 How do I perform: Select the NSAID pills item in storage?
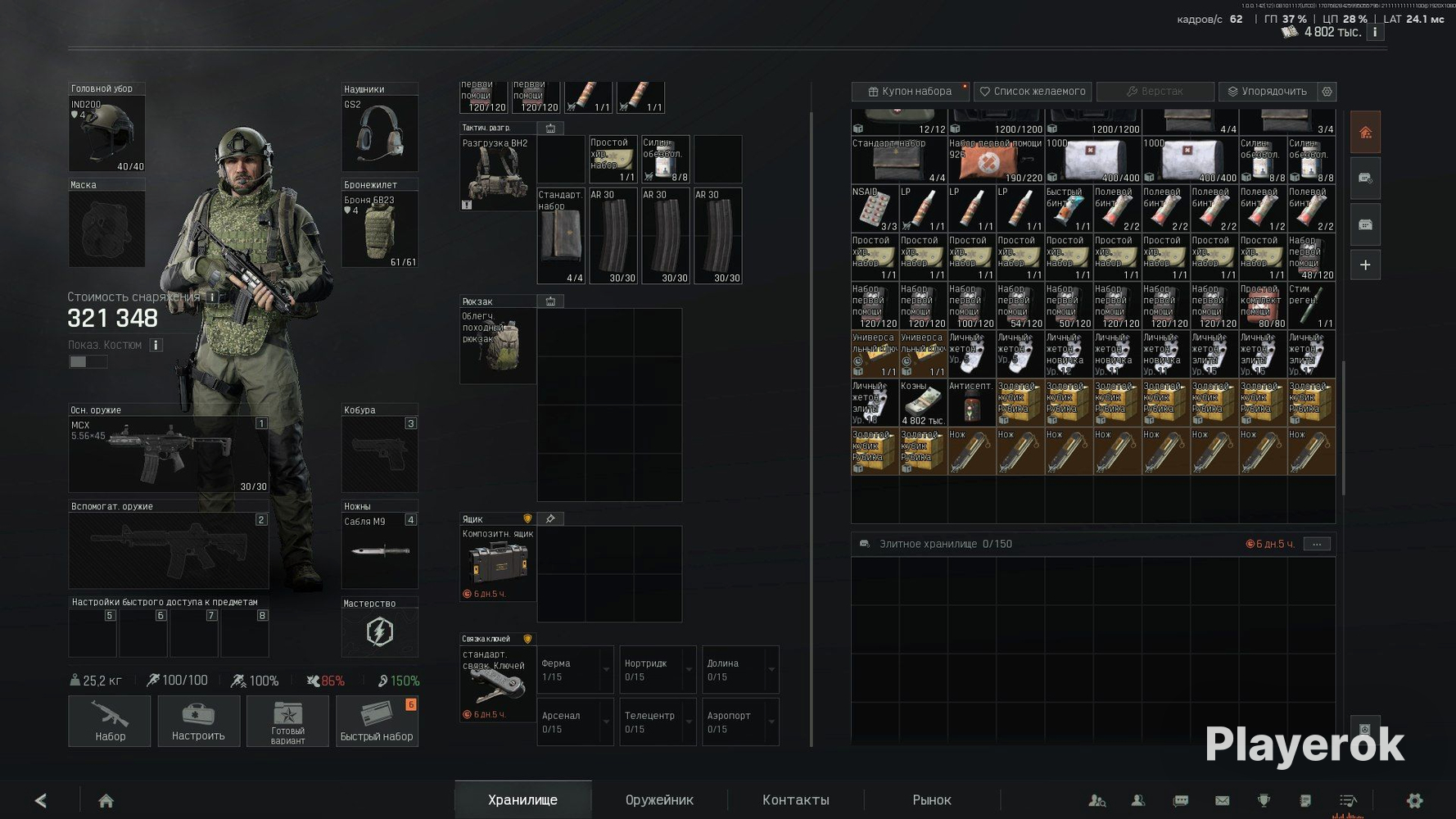(875, 209)
